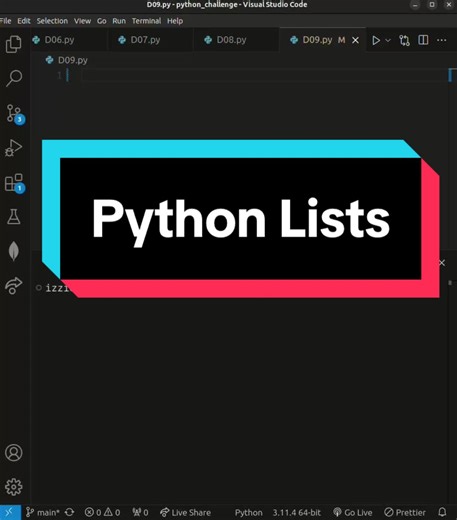Open the Go menu
The image size is (457, 520).
pos(102,21)
